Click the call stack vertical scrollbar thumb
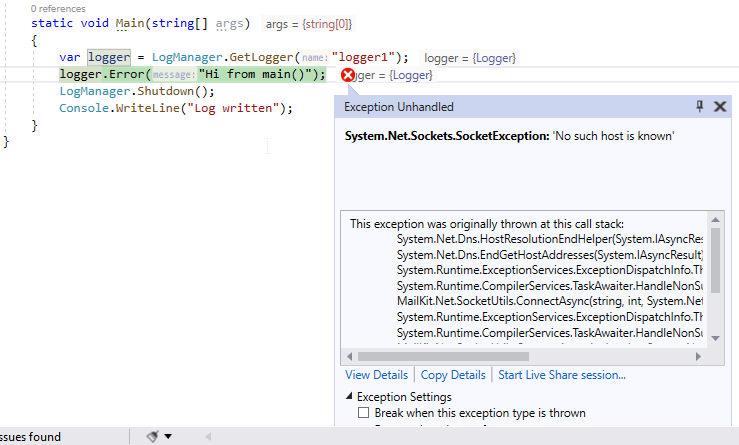 (715, 260)
